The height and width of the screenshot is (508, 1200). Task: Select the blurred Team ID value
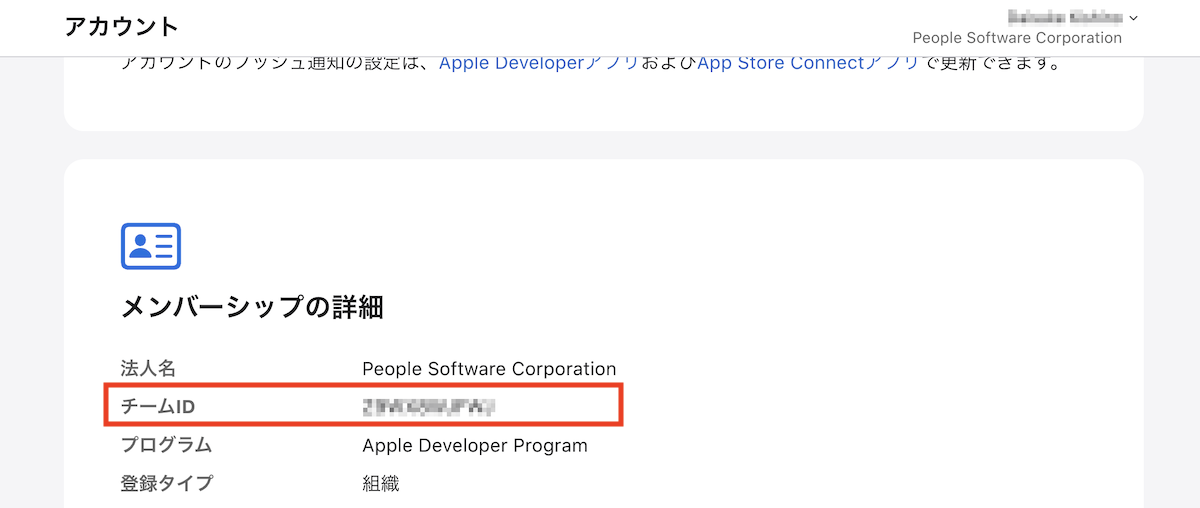pos(430,406)
